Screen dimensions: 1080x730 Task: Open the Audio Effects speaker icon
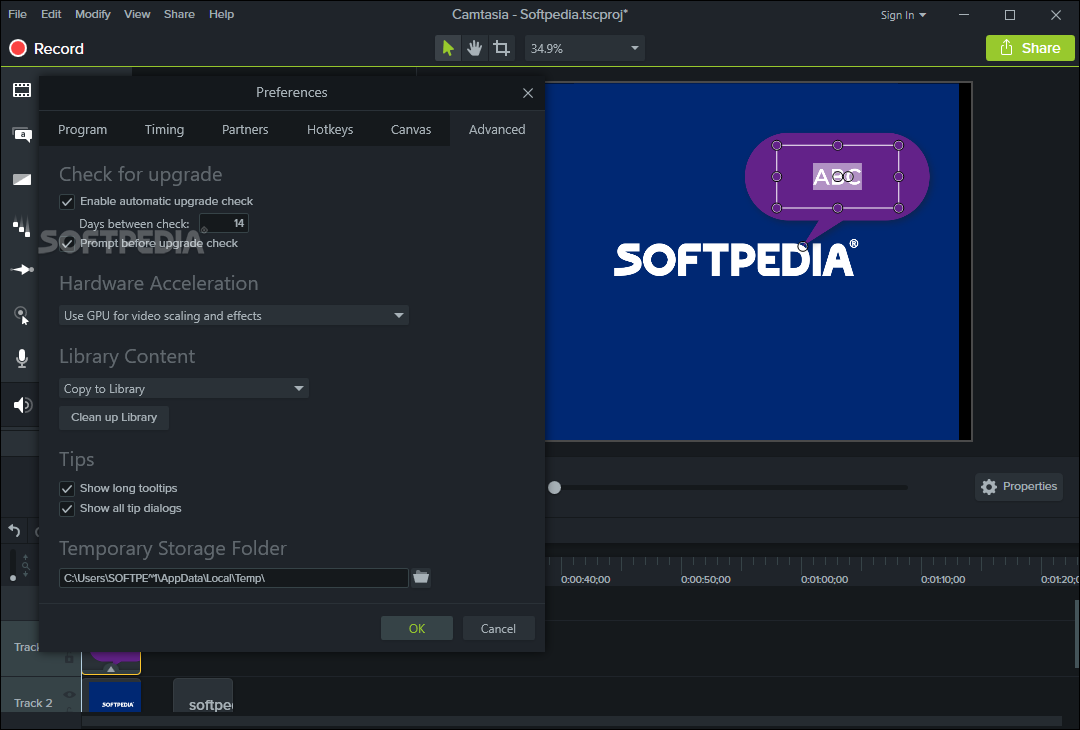click(22, 404)
